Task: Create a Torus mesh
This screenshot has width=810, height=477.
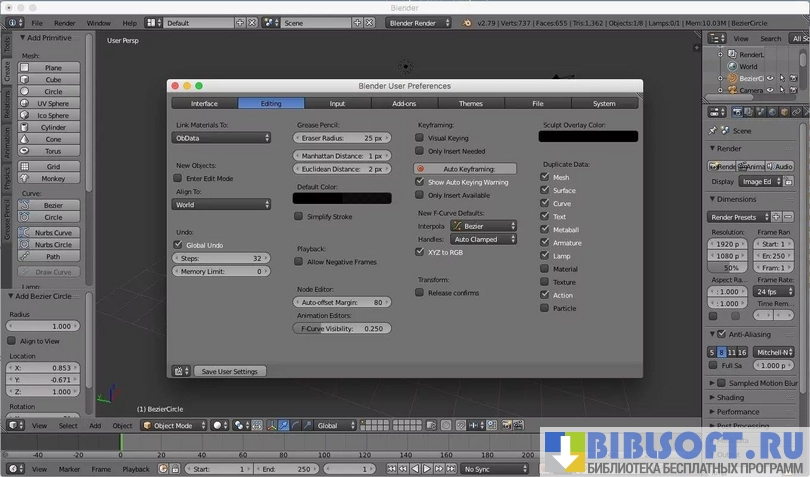Action: point(53,151)
